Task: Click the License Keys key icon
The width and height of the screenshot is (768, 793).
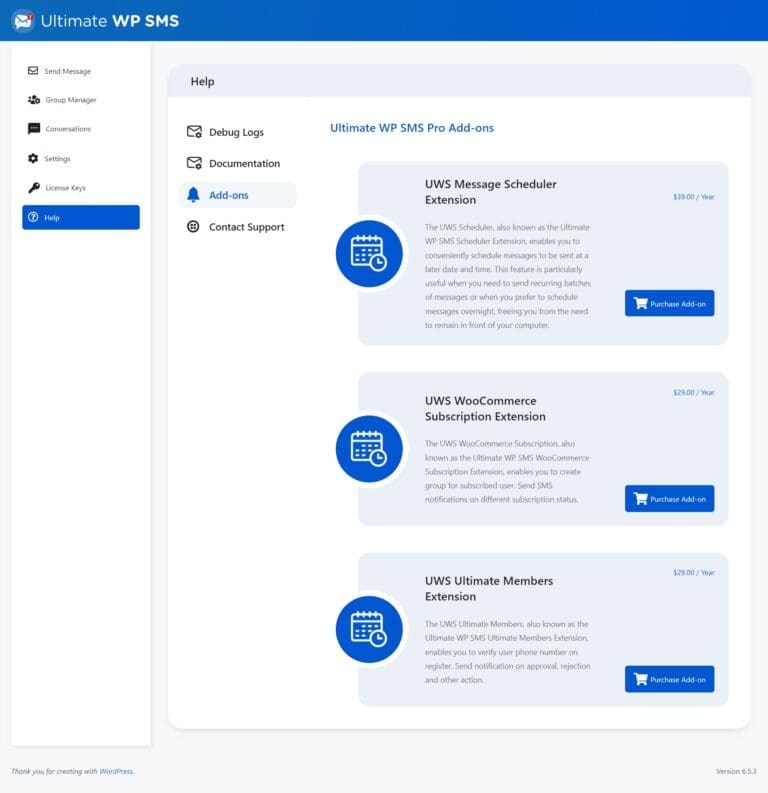Action: click(34, 188)
